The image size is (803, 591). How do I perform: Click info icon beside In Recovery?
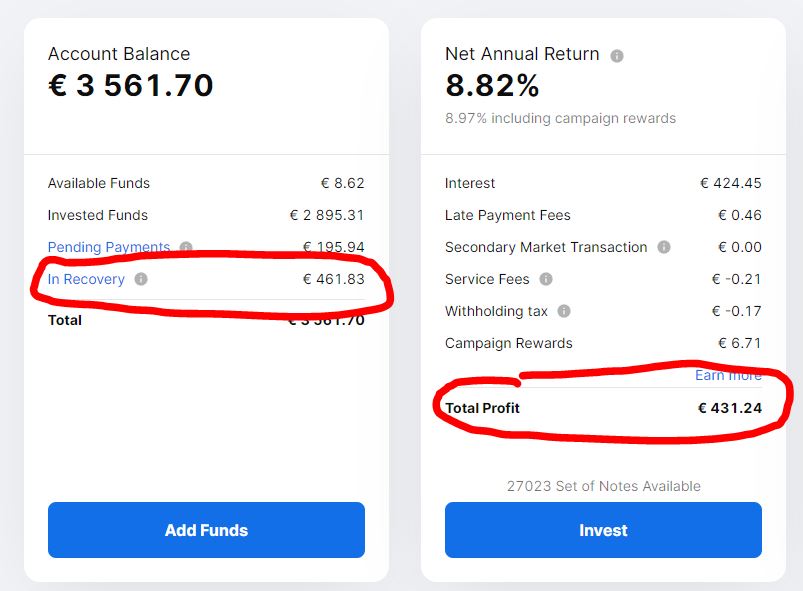click(141, 279)
